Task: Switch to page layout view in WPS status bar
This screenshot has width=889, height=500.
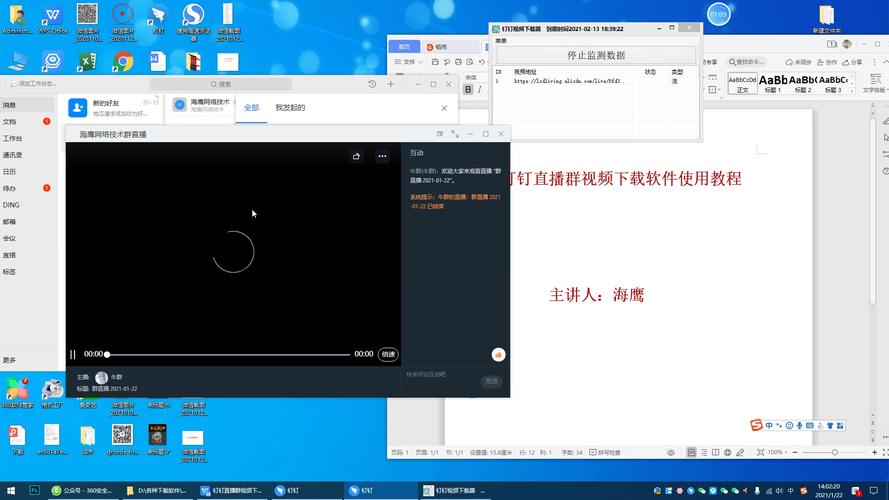Action: [x=691, y=452]
